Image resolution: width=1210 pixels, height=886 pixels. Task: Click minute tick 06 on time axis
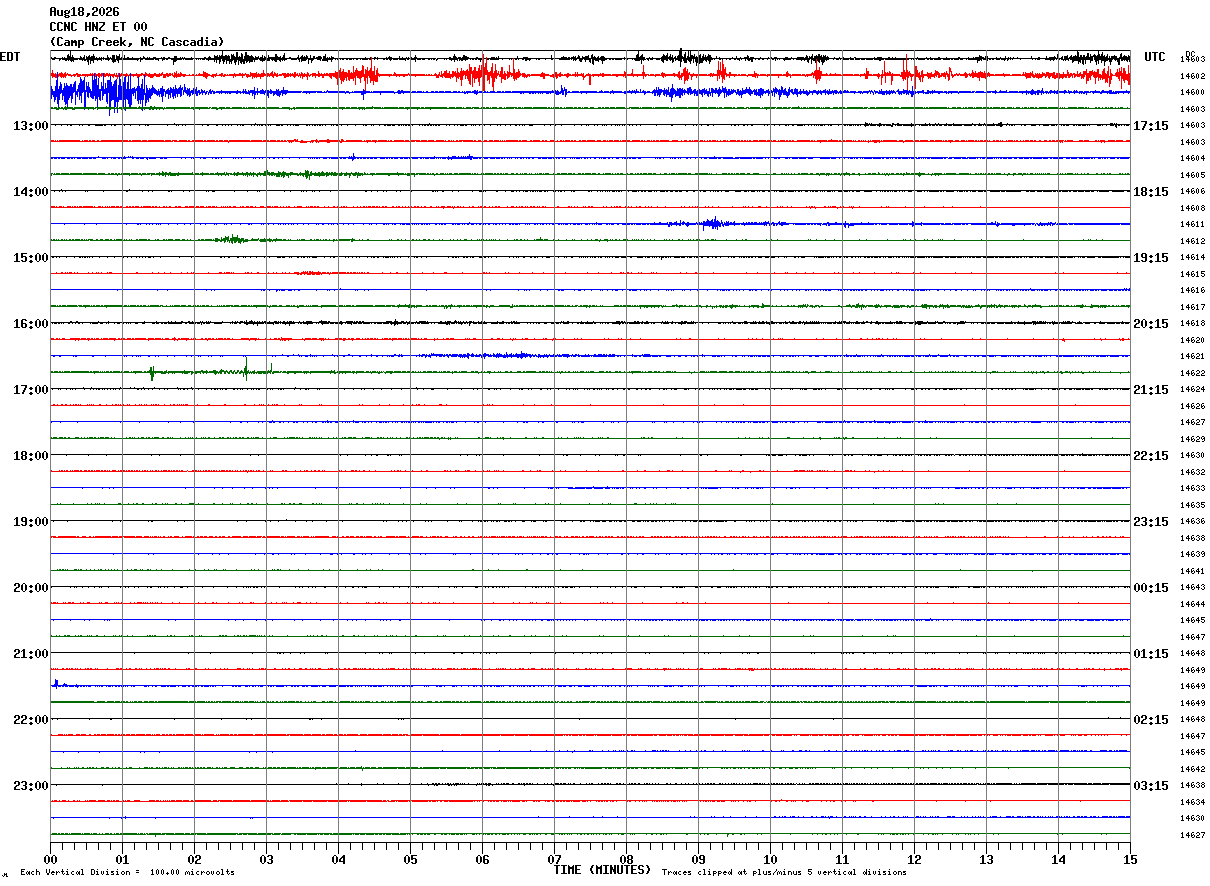[482, 859]
